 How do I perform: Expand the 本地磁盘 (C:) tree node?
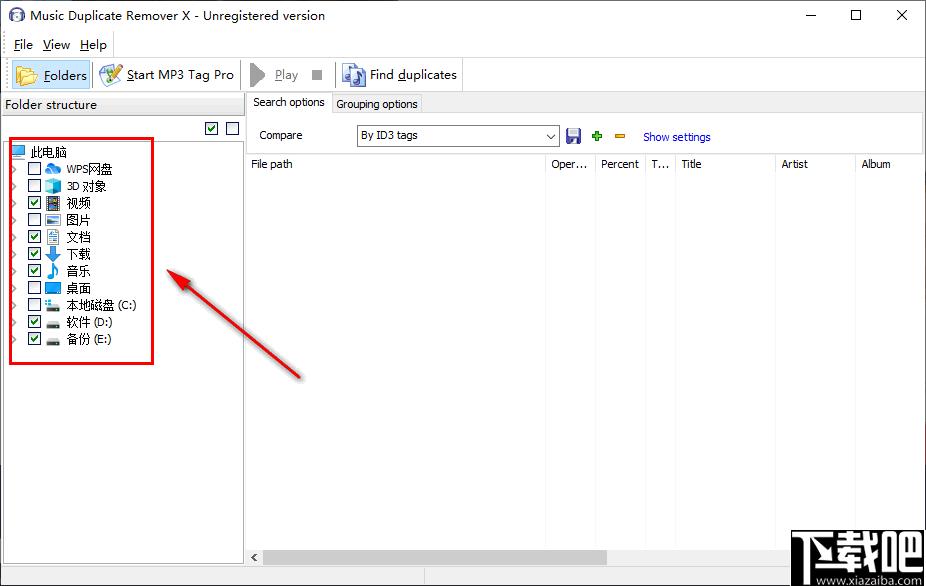tap(14, 305)
